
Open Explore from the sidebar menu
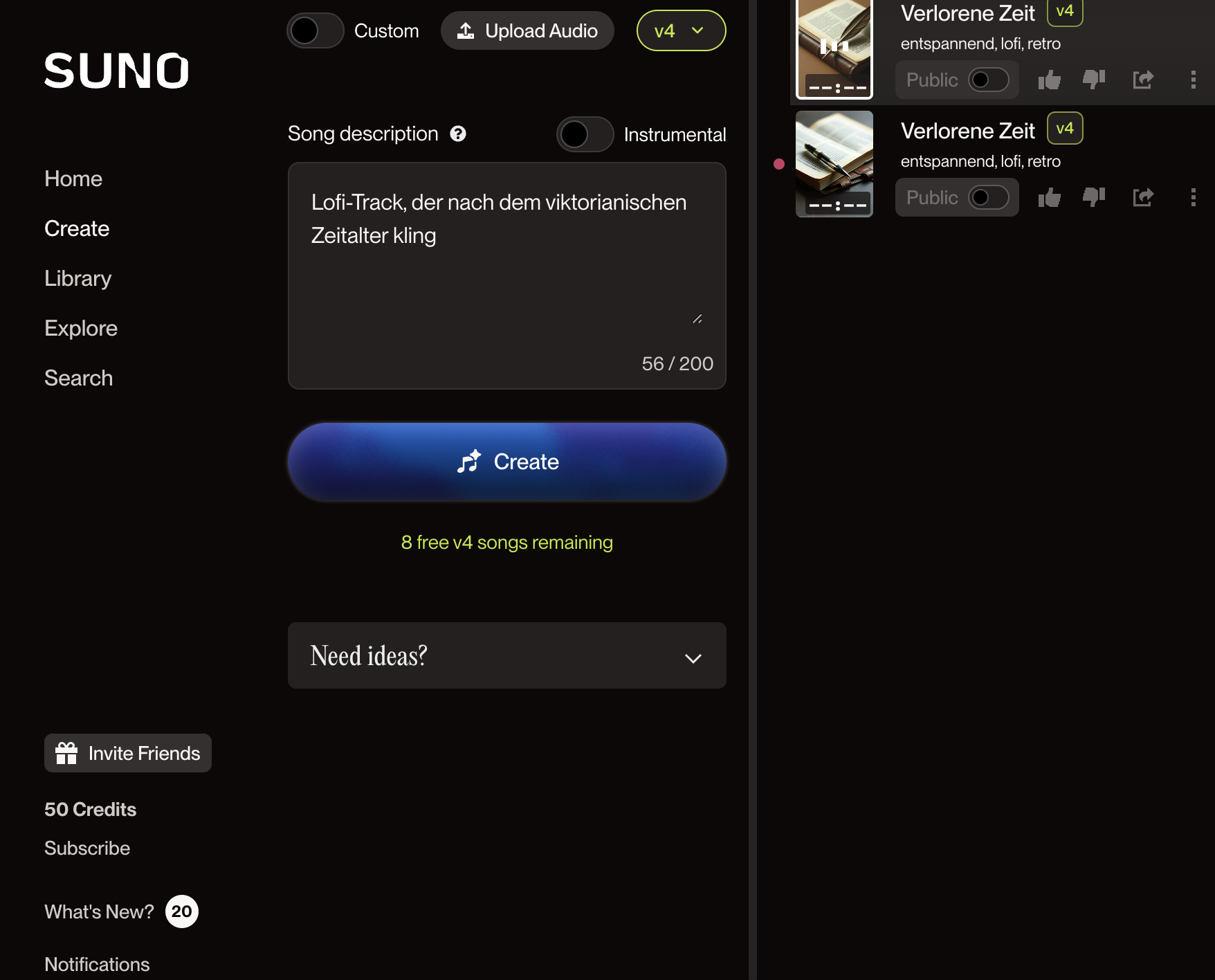pyautogui.click(x=81, y=328)
